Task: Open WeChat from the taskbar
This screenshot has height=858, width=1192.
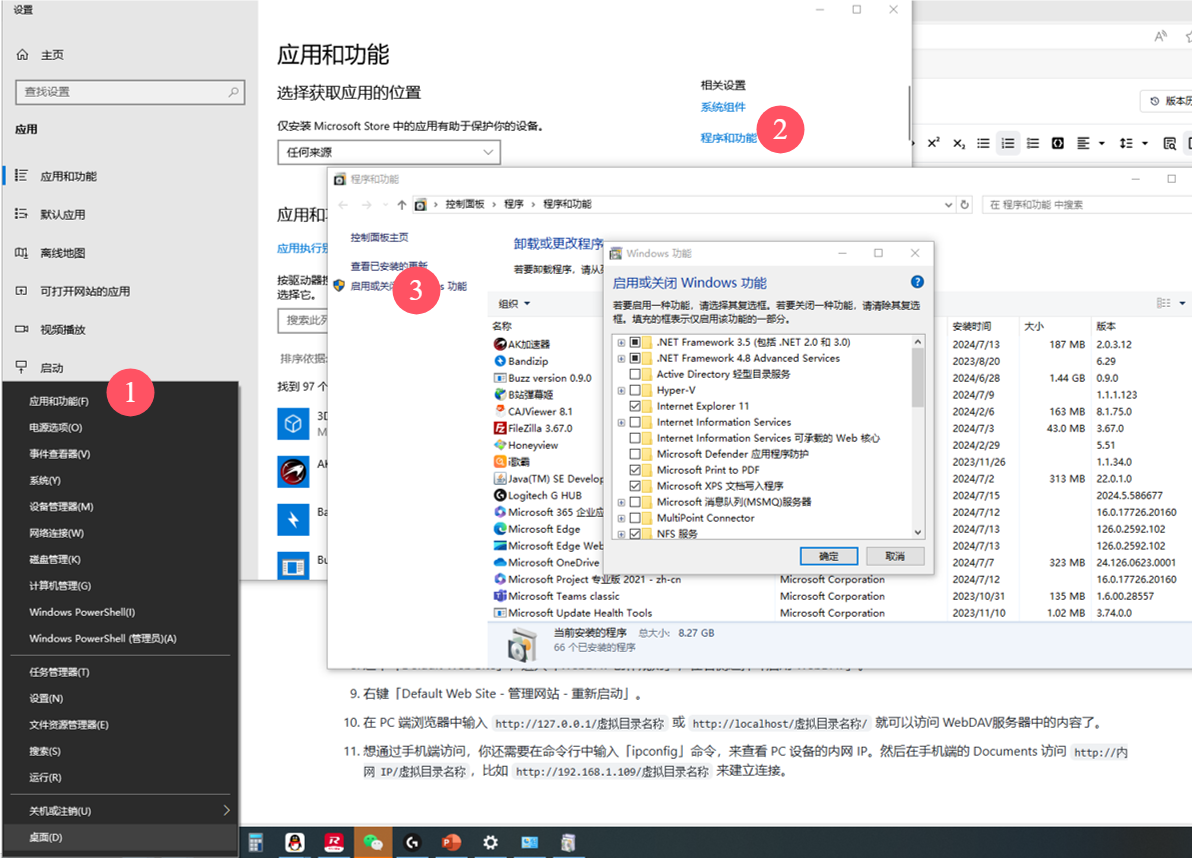Action: pos(372,842)
